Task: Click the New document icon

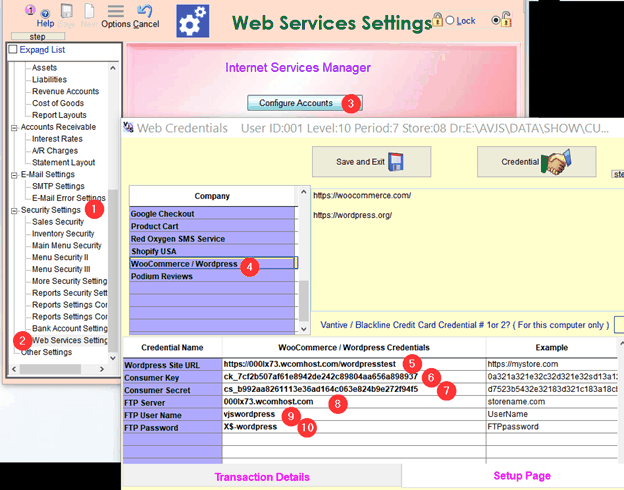Action: [x=89, y=11]
